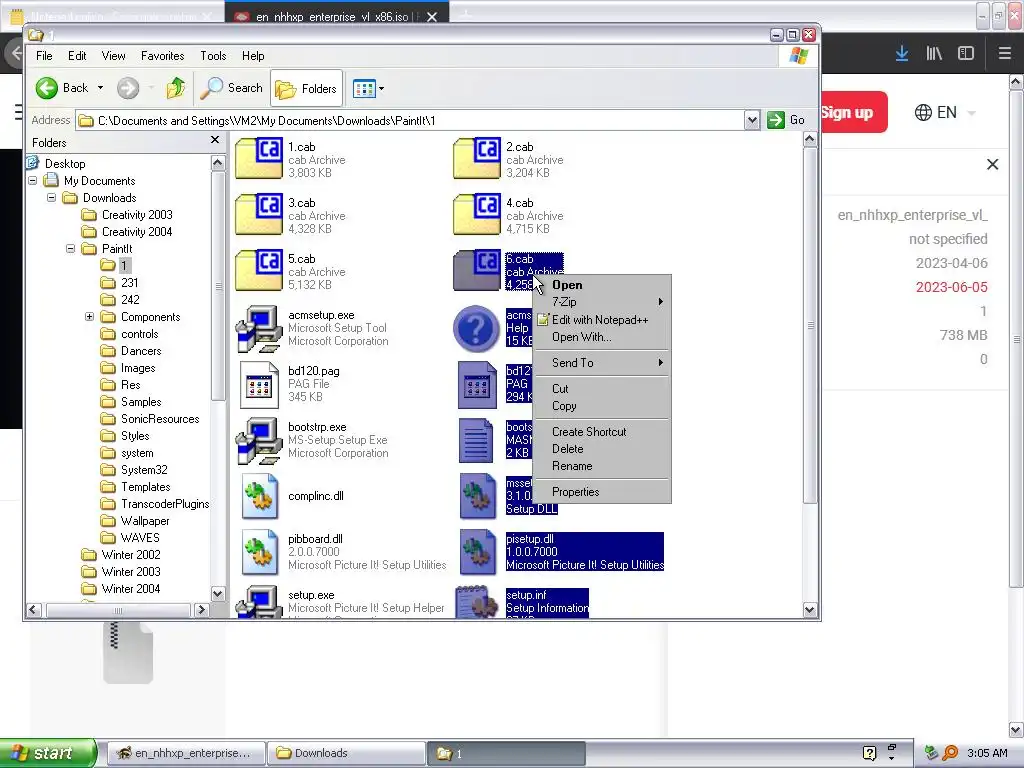Open the File menu

click(x=44, y=56)
